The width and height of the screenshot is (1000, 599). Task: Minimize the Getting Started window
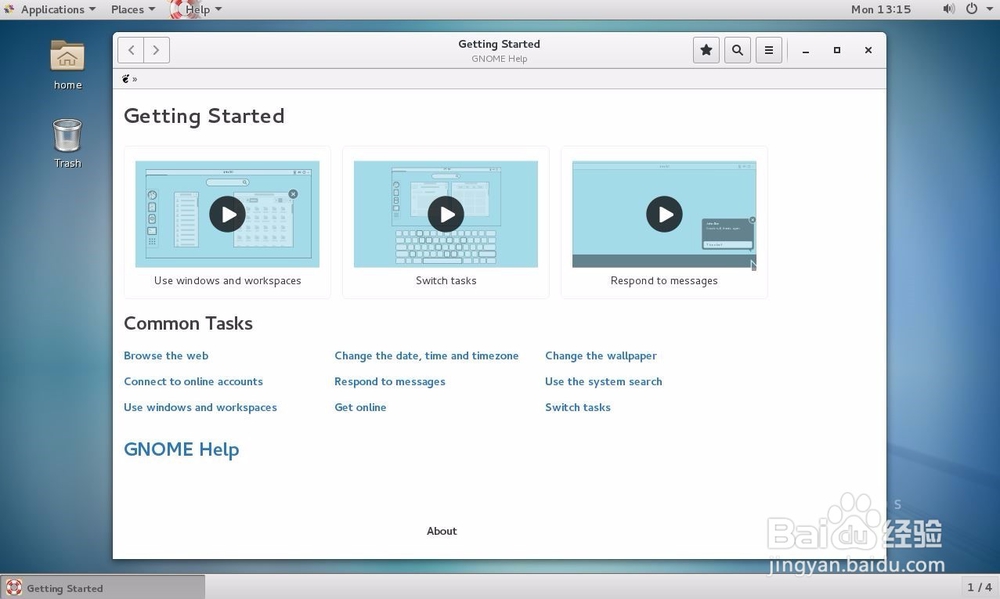(x=805, y=50)
